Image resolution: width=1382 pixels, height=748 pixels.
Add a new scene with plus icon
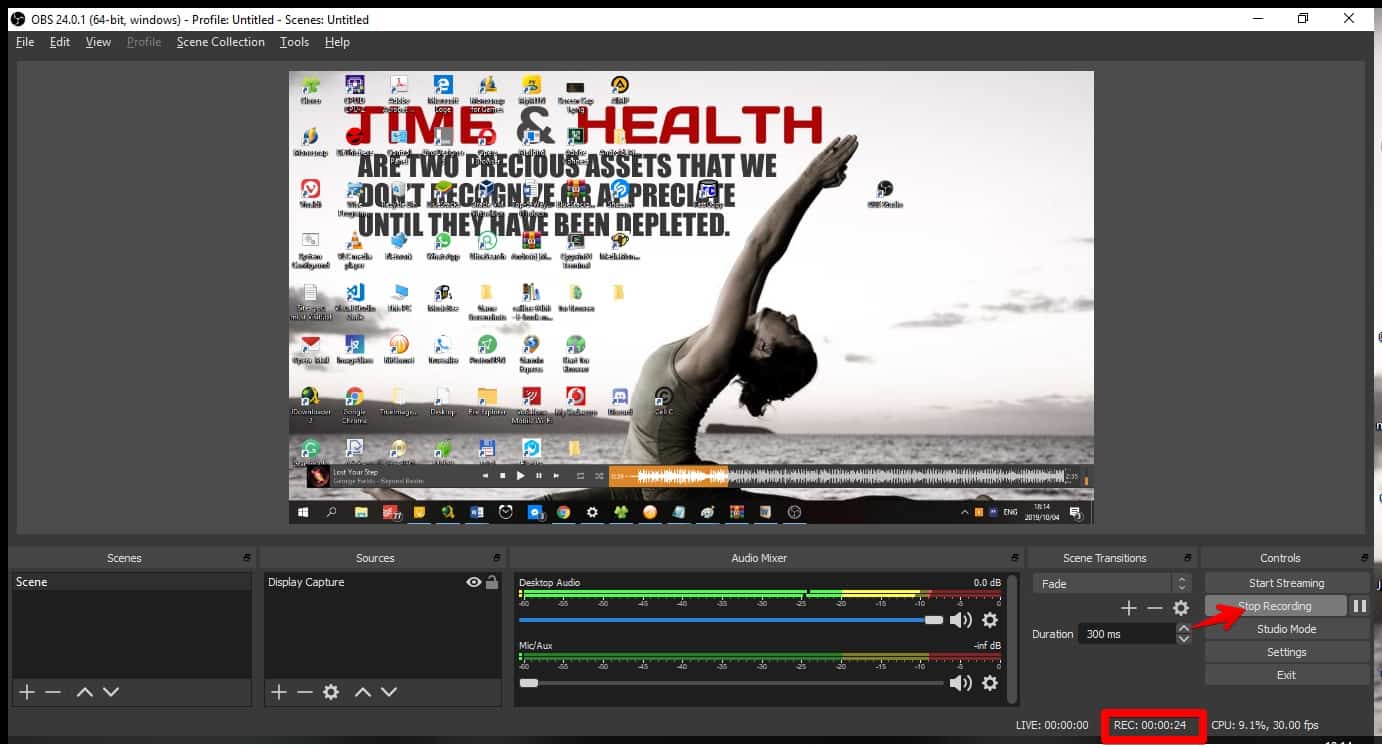[27, 692]
